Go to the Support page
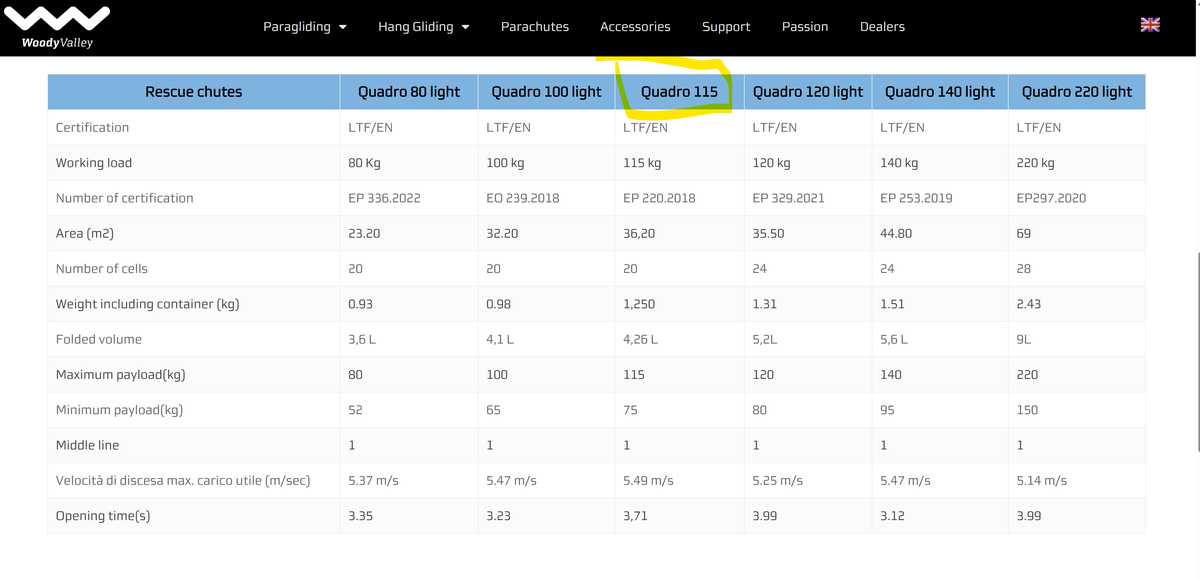Viewport: 1200px width, 579px height. click(x=726, y=27)
